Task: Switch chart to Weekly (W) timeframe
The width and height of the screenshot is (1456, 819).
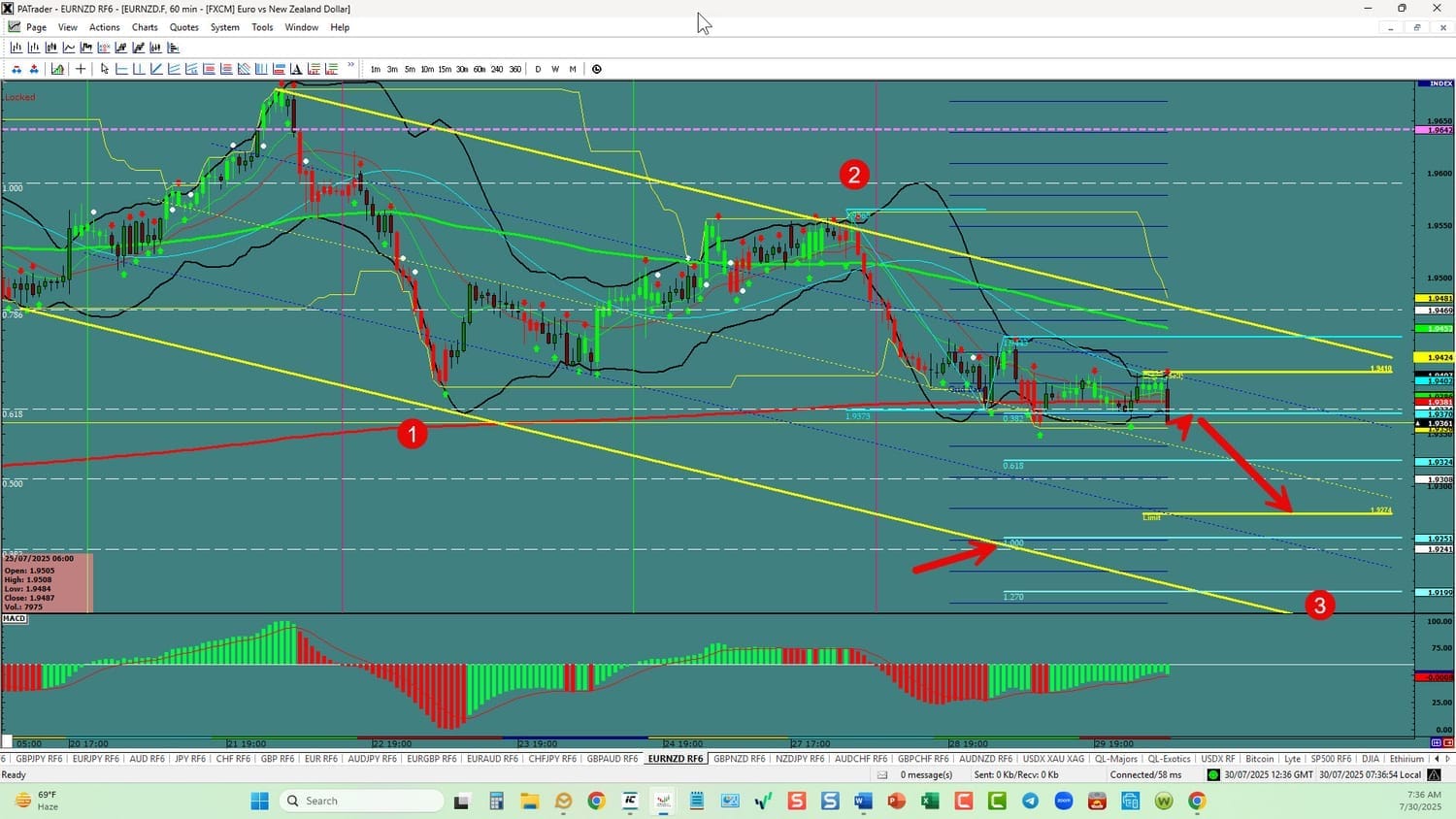Action: pyautogui.click(x=555, y=69)
